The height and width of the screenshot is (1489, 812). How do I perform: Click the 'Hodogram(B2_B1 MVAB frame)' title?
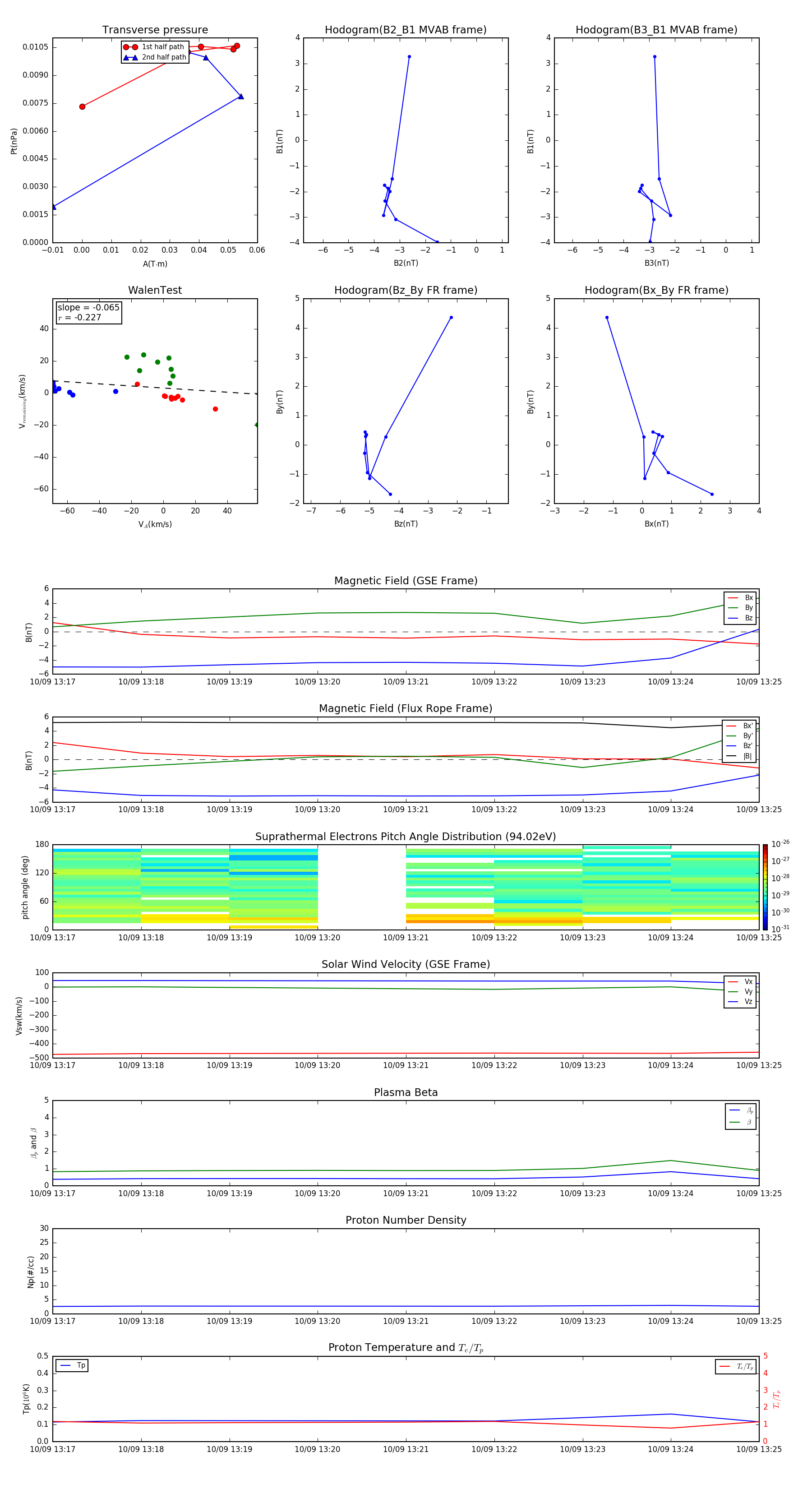(406, 30)
